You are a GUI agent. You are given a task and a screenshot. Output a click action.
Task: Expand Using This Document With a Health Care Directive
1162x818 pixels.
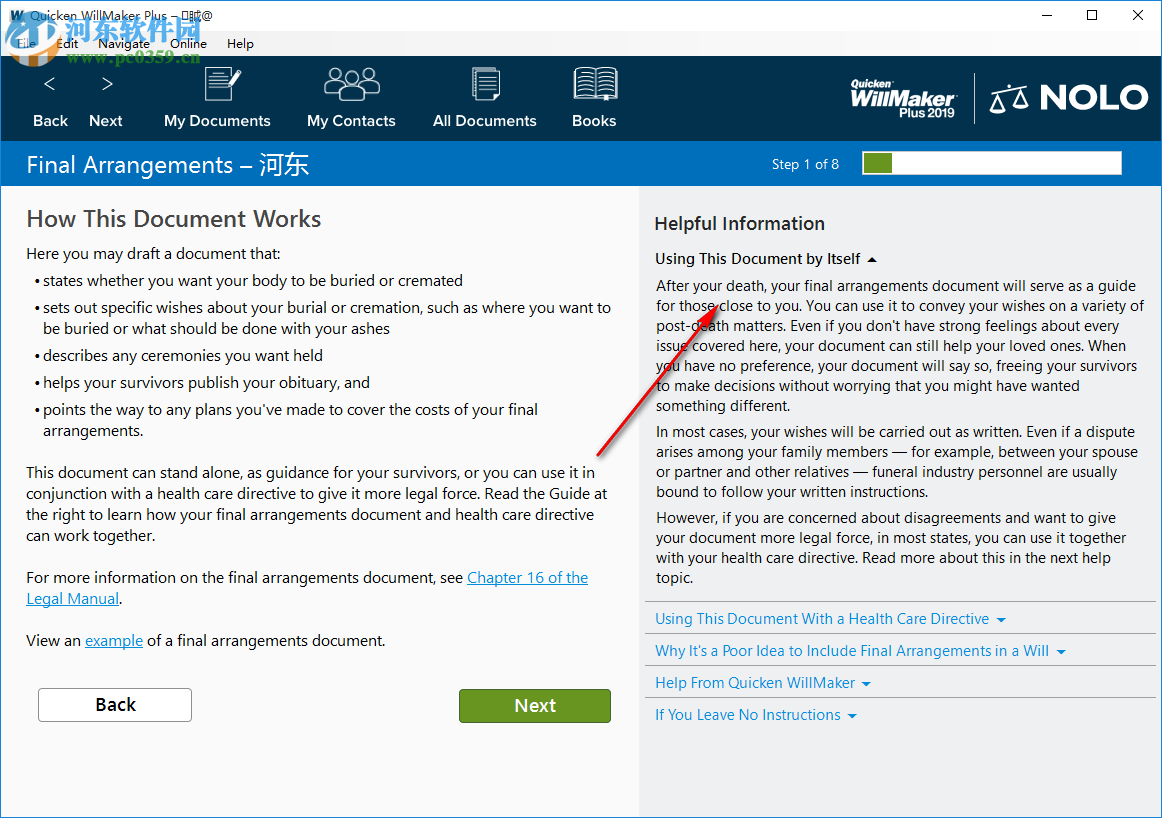click(830, 619)
